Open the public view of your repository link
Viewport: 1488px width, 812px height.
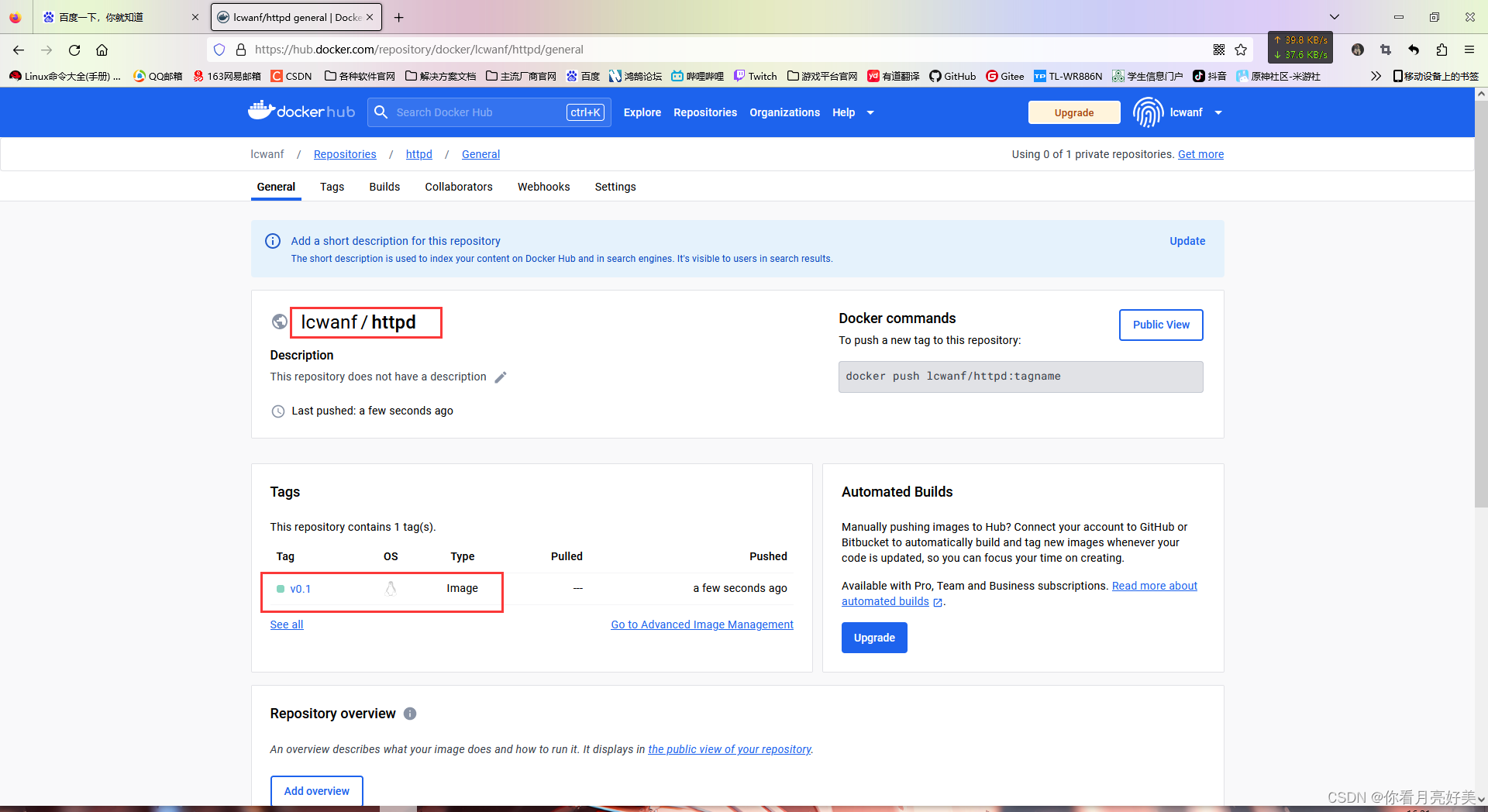(x=729, y=749)
